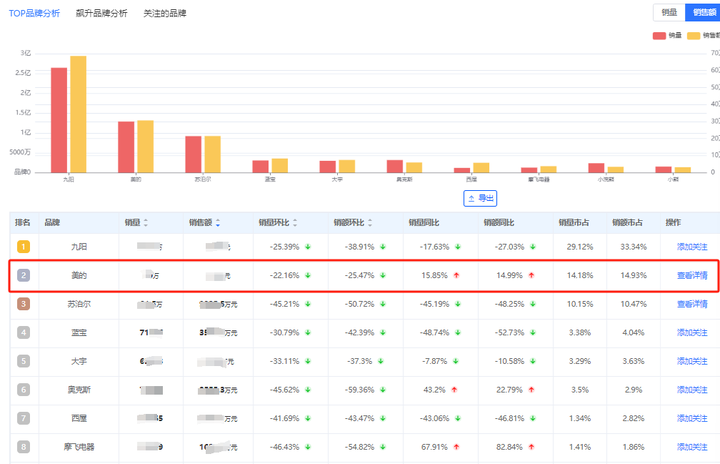Click the green down arrow beside -37.3%

coord(381,361)
